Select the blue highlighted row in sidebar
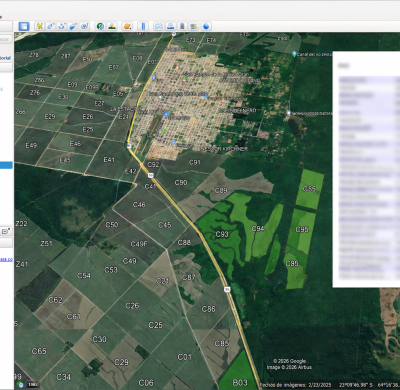Image resolution: width=400 pixels, height=390 pixels. click(x=6, y=165)
